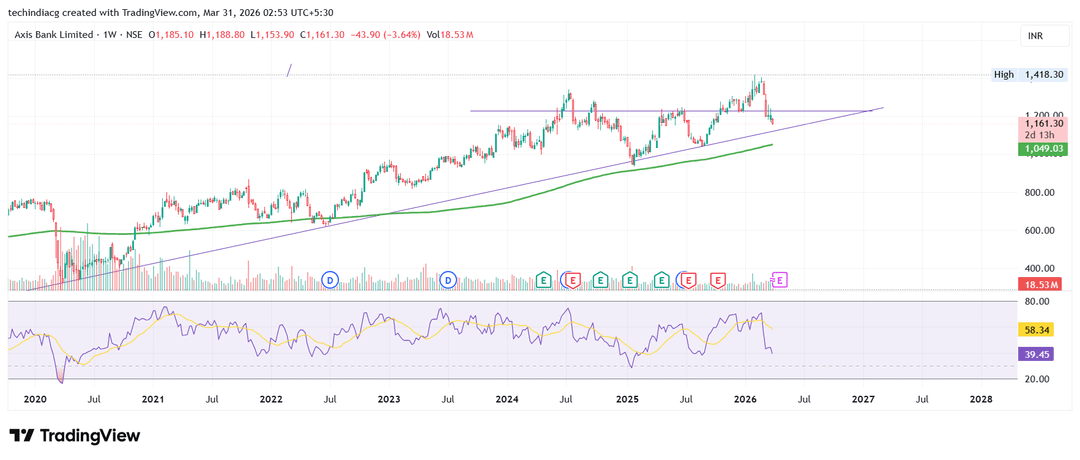Open the red earnings marker near July 2025
Image resolution: width=1080 pixels, height=460 pixels.
click(x=689, y=280)
